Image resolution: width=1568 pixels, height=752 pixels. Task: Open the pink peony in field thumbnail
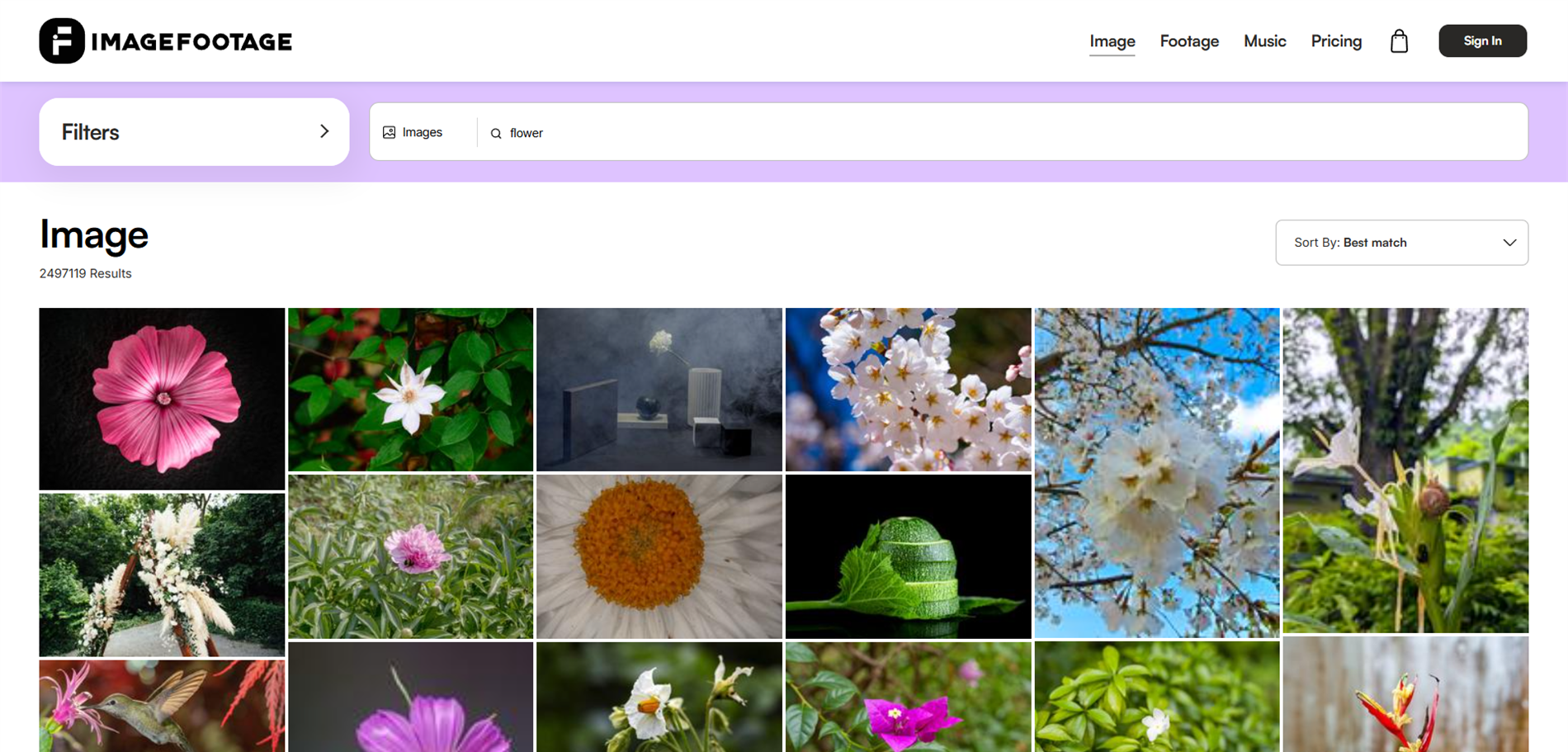410,556
